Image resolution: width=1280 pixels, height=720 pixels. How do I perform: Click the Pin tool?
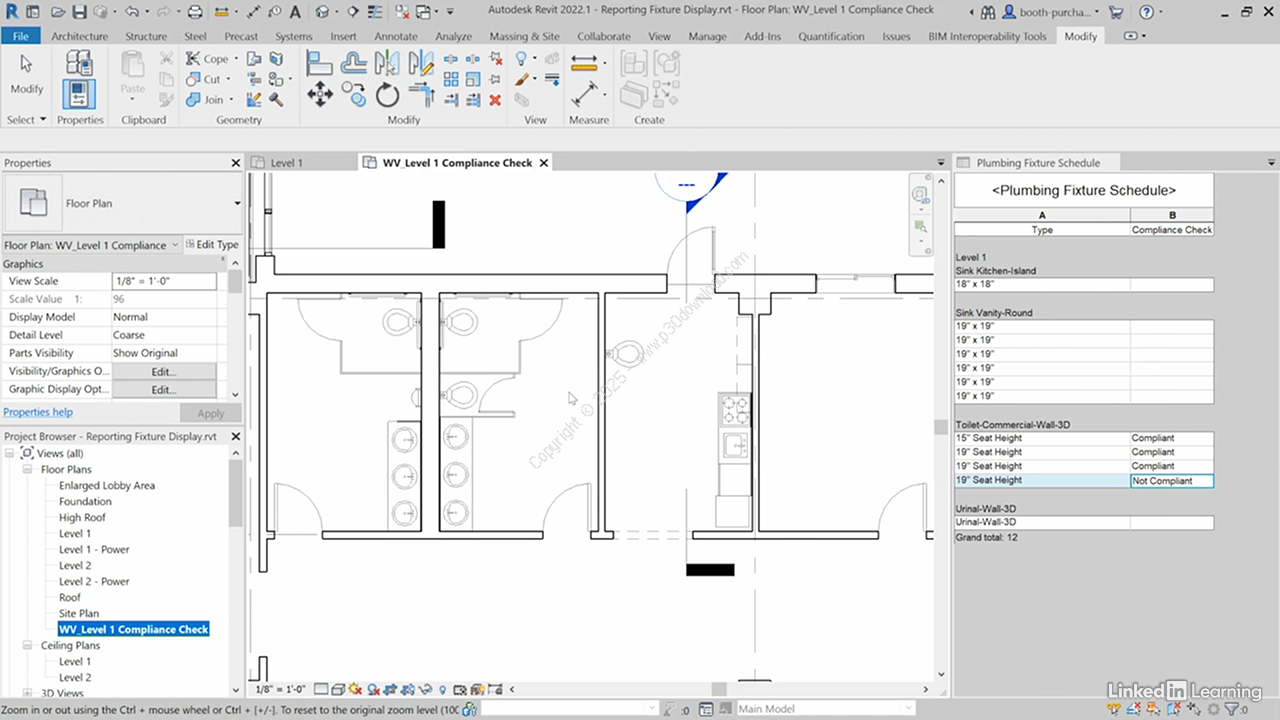click(496, 79)
